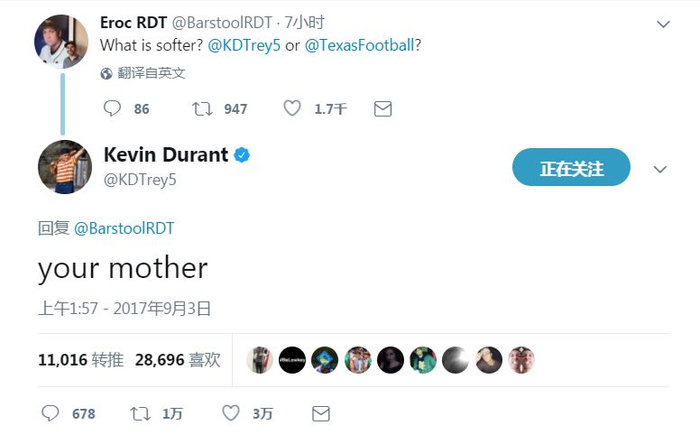
Task: Send Eroc RDT's tweet via direct message
Action: point(382,108)
